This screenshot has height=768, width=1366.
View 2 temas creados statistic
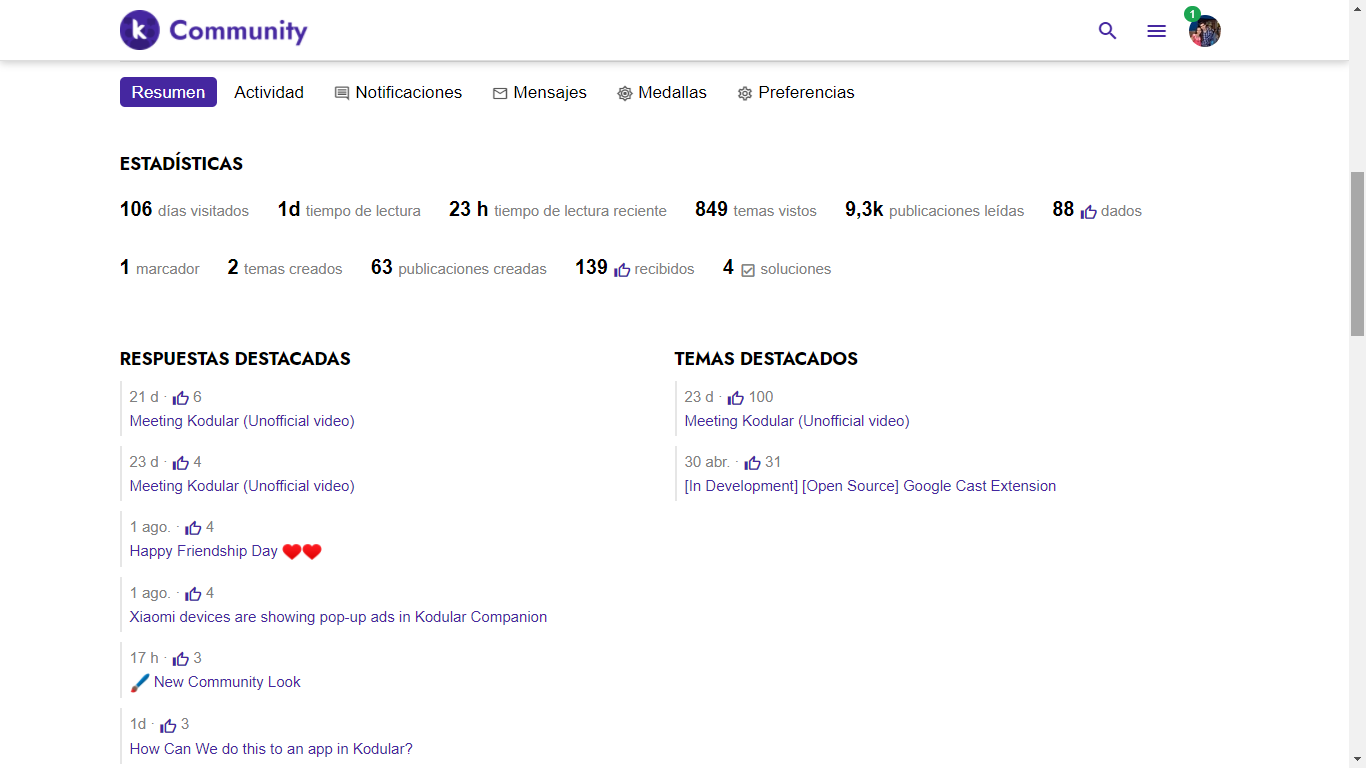(x=284, y=268)
